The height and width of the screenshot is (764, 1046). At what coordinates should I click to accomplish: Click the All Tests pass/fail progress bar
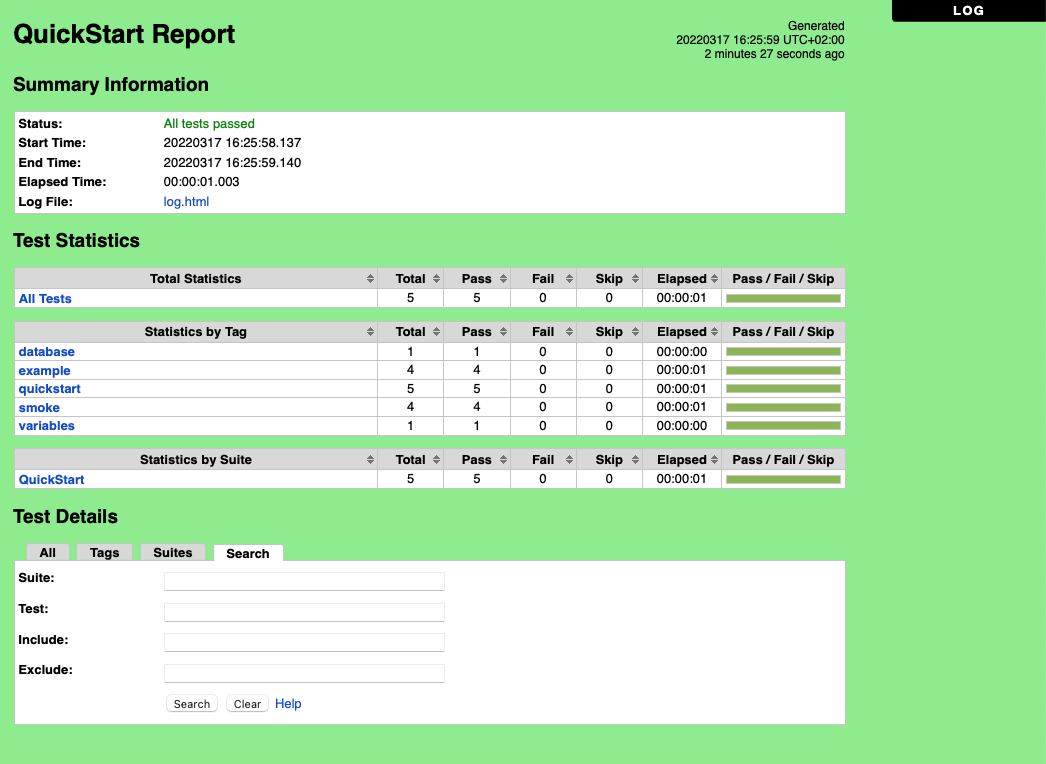(783, 298)
